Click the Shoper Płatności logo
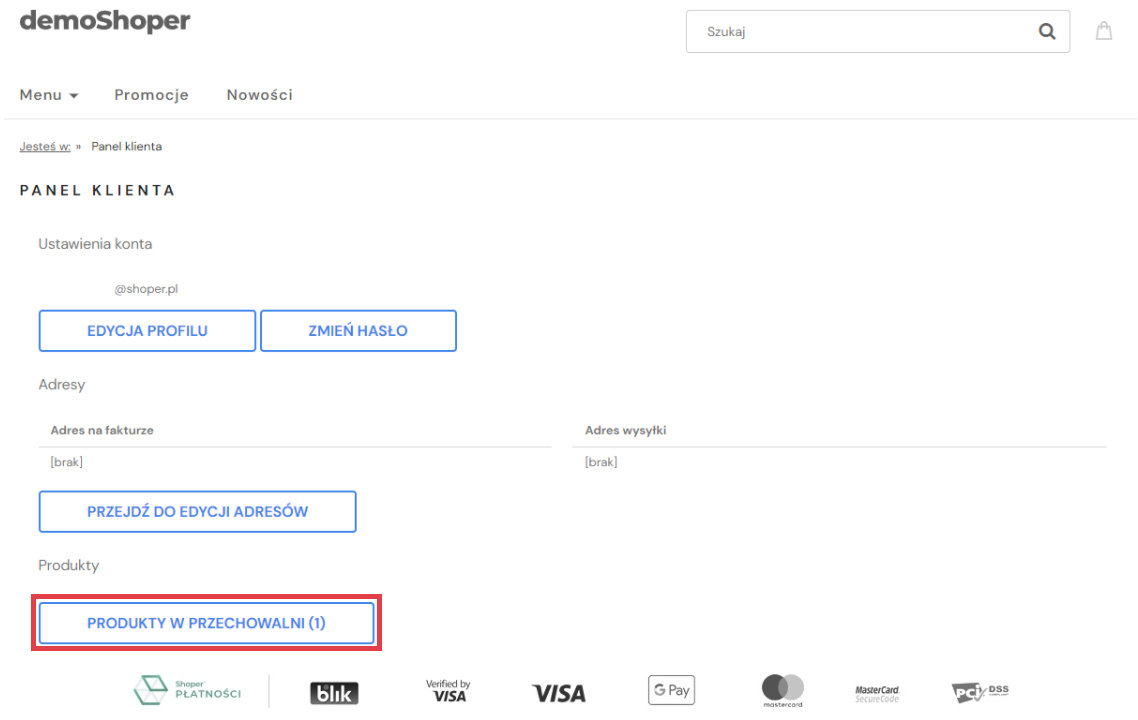This screenshot has height=720, width=1138. point(188,690)
